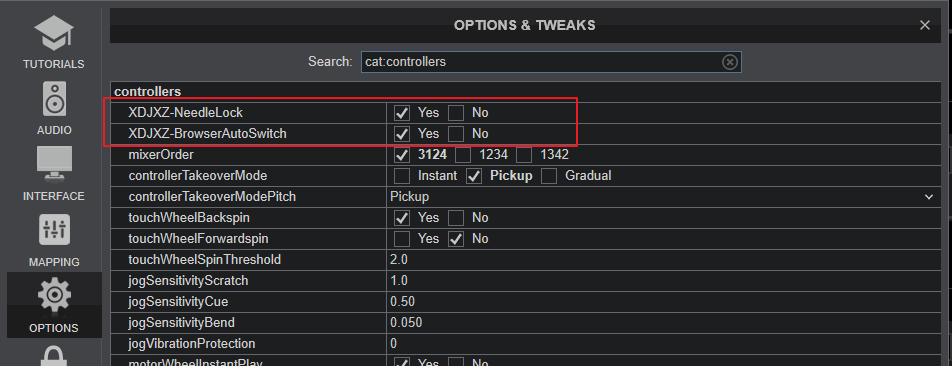The width and height of the screenshot is (952, 366).
Task: Set XDJXZ-NeedleLock to No
Action: coord(456,113)
